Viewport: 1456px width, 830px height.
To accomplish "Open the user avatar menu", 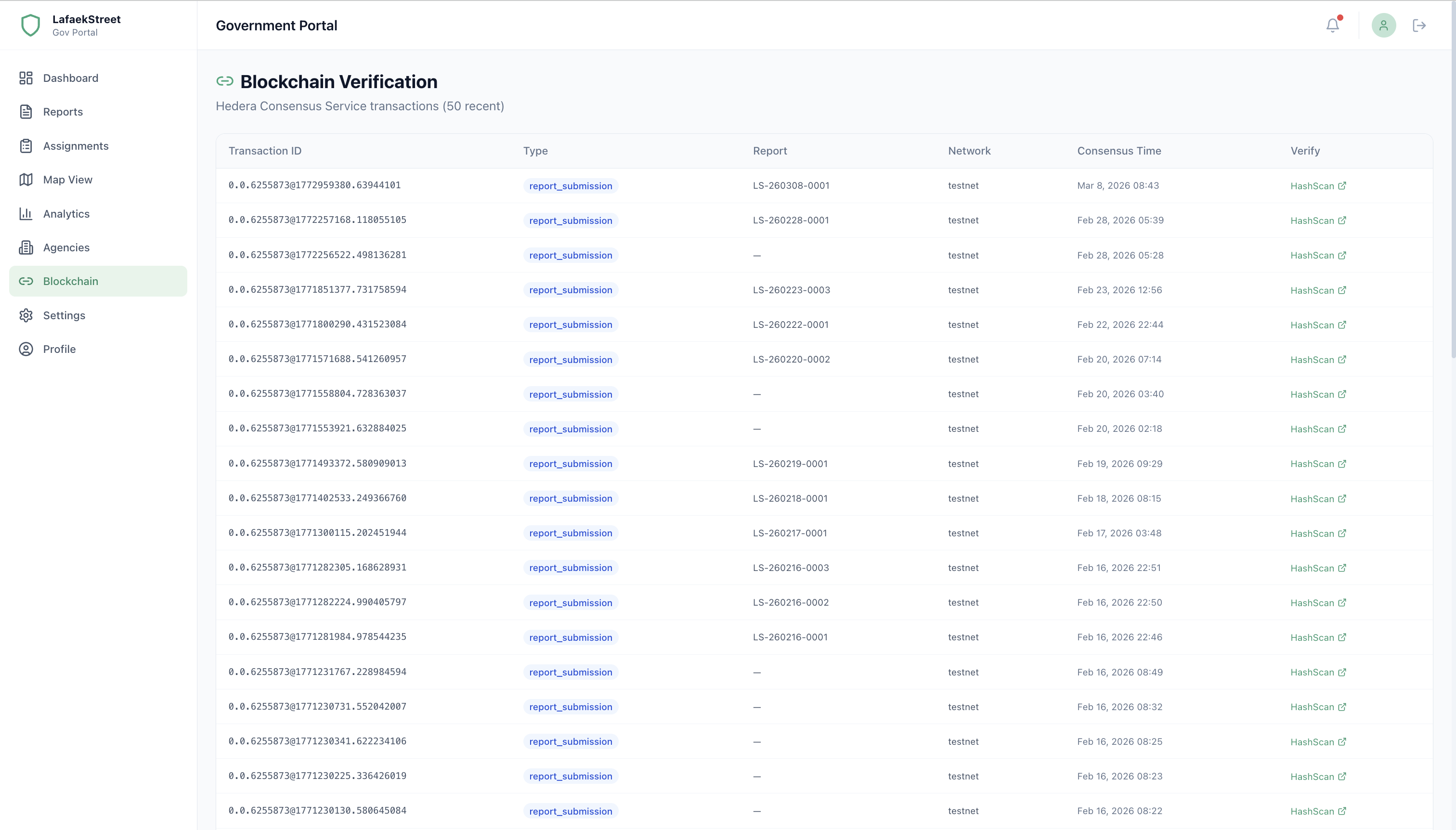I will tap(1384, 25).
